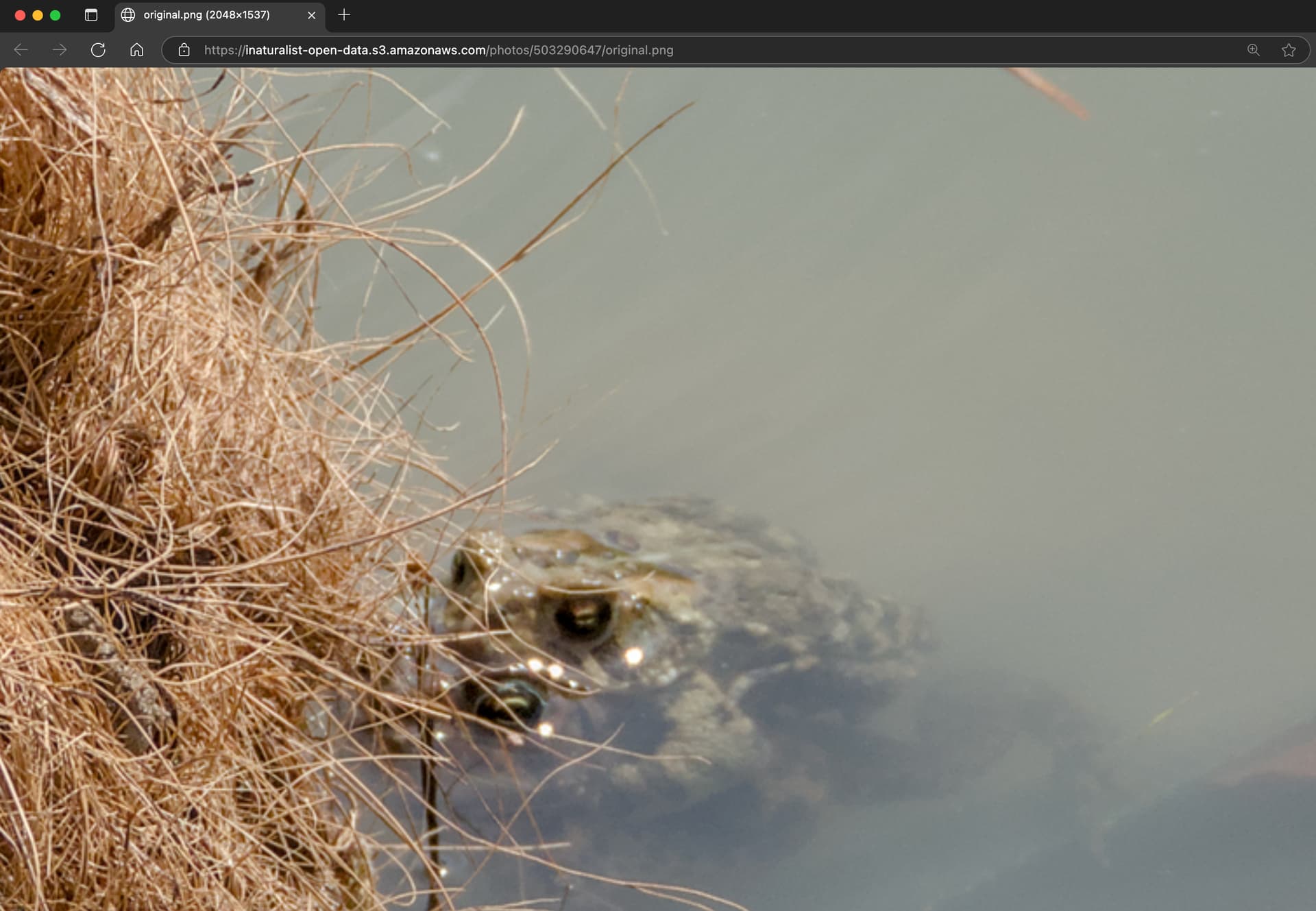The width and height of the screenshot is (1316, 911).
Task: Bookmark this page with the star
Action: coord(1289,50)
